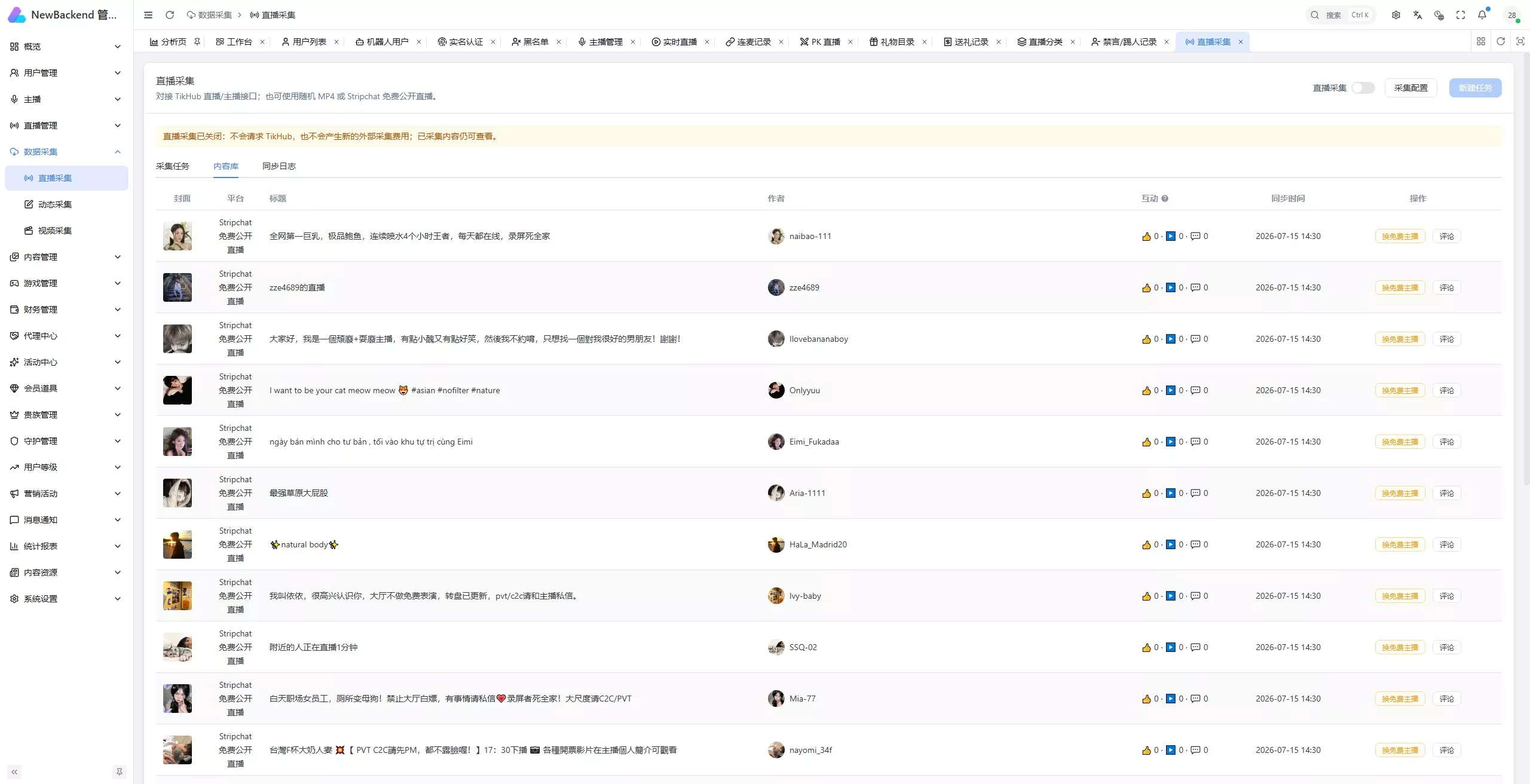Image resolution: width=1530 pixels, height=784 pixels.
Task: Expand the 代理中心 sidebar menu
Action: click(66, 336)
